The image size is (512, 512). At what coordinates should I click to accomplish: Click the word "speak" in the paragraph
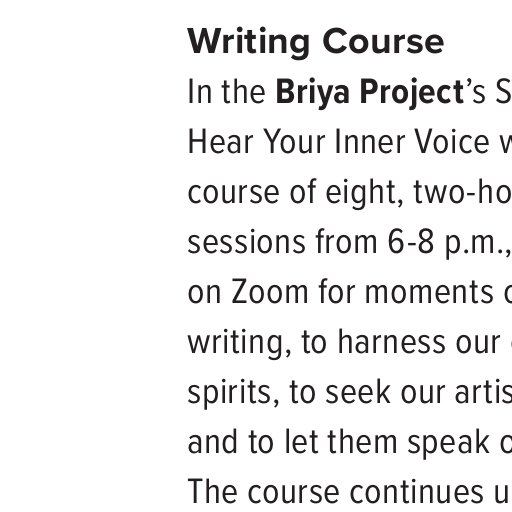click(448, 442)
